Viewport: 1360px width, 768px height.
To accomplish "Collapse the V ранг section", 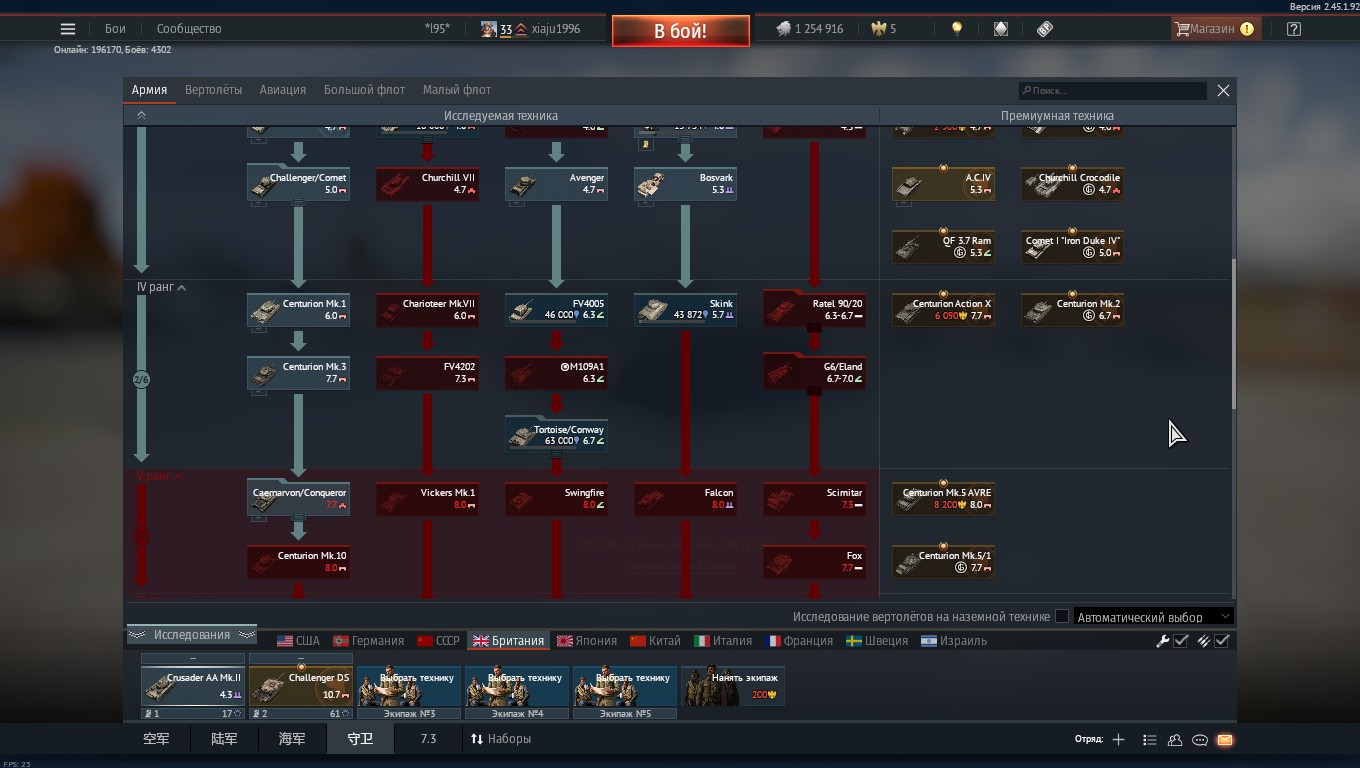I will (x=160, y=476).
